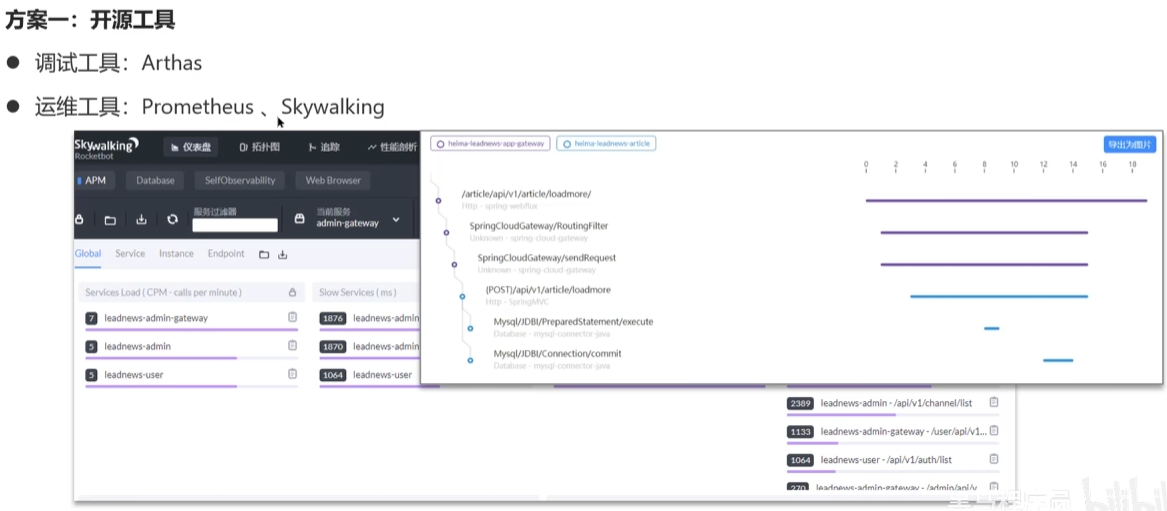Switch to the Endpoint tab

(x=226, y=254)
